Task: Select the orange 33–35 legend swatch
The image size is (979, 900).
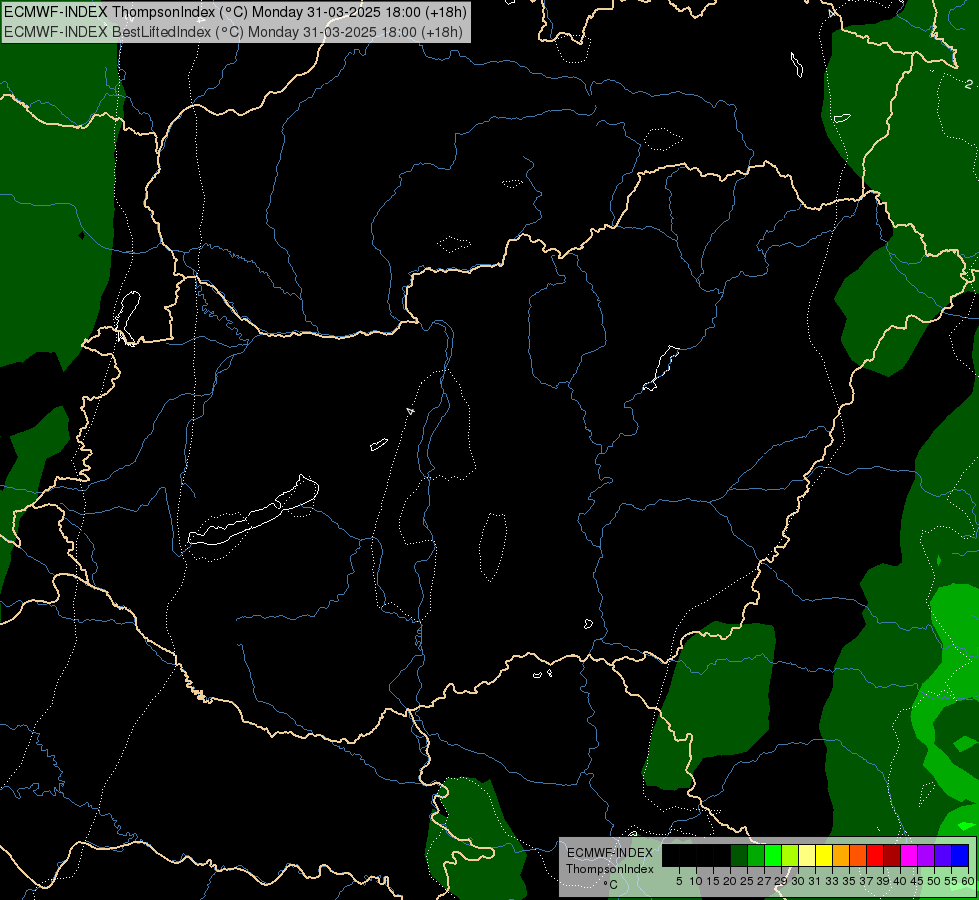Action: 841,855
